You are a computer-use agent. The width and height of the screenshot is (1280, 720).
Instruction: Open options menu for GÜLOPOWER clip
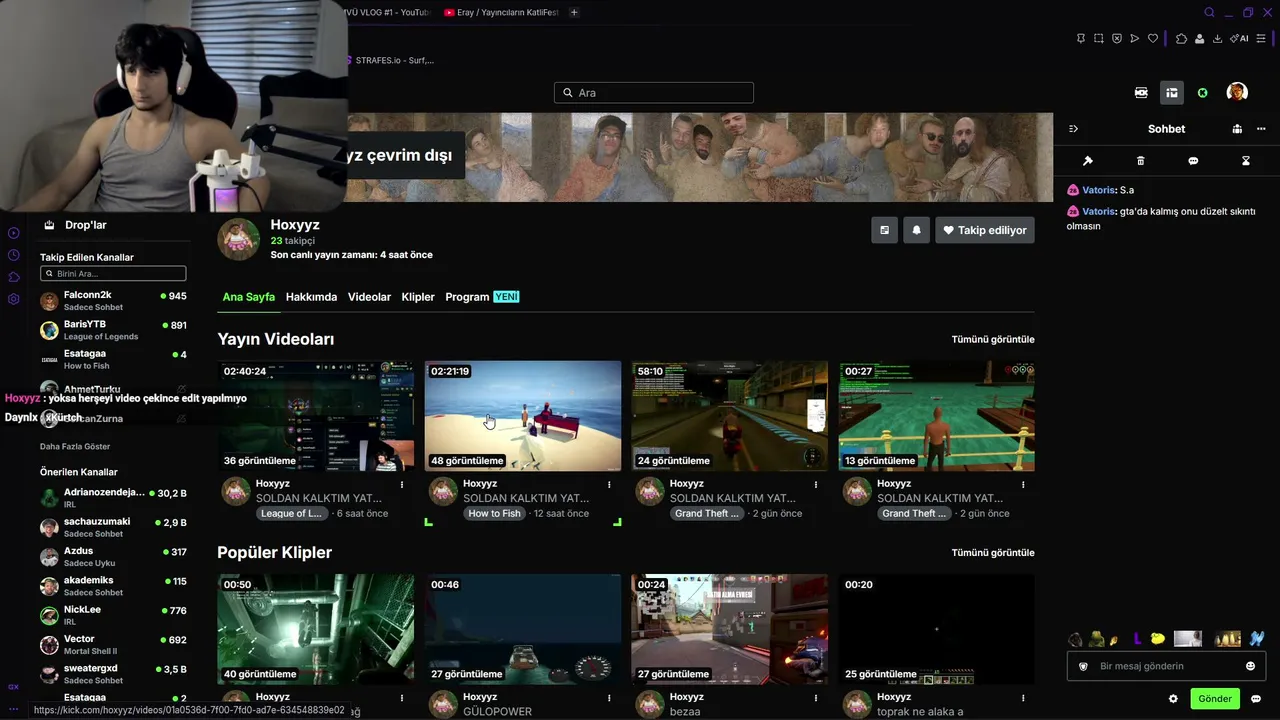[609, 697]
